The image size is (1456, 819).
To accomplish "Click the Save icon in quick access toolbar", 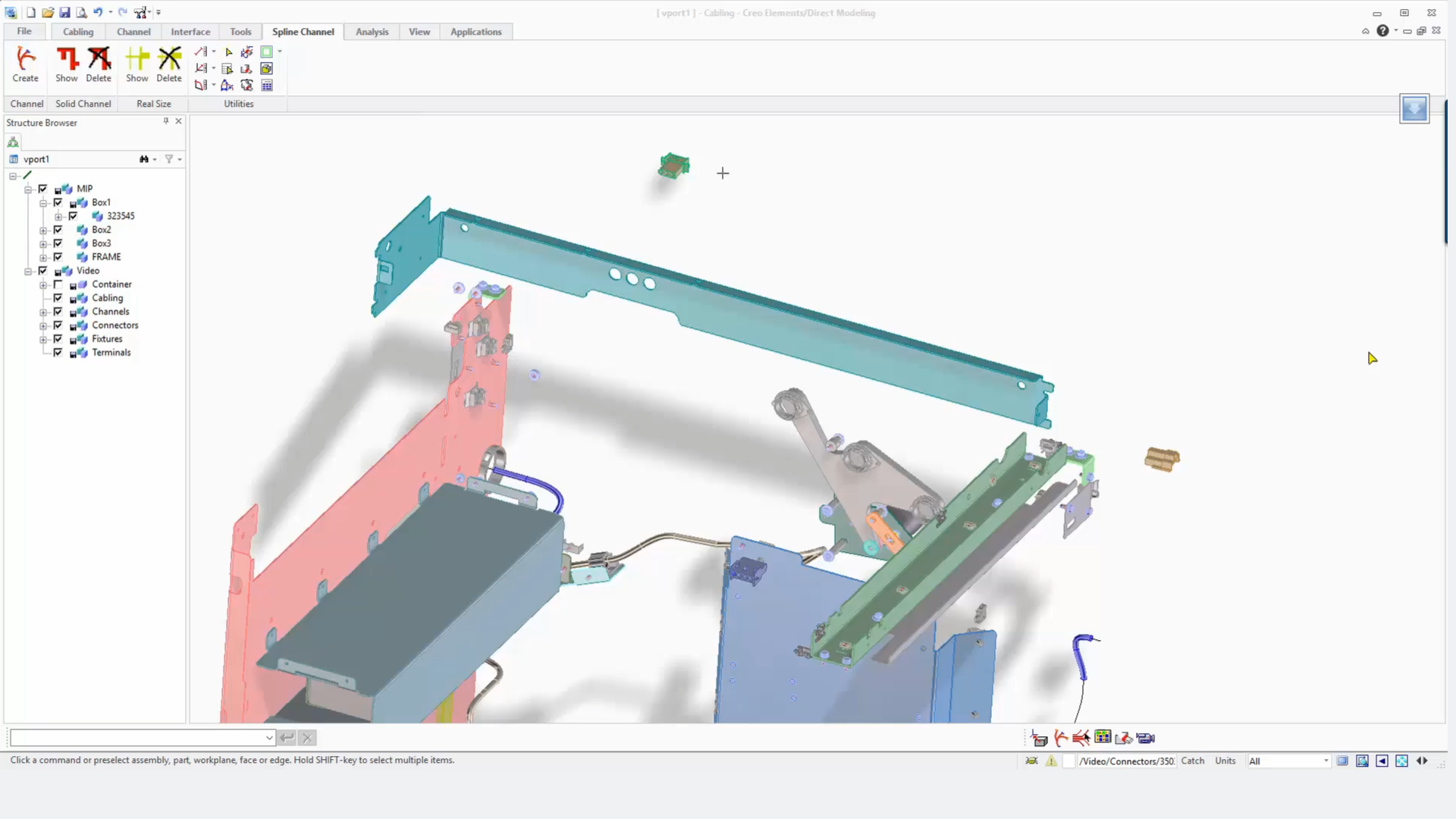I will (64, 12).
